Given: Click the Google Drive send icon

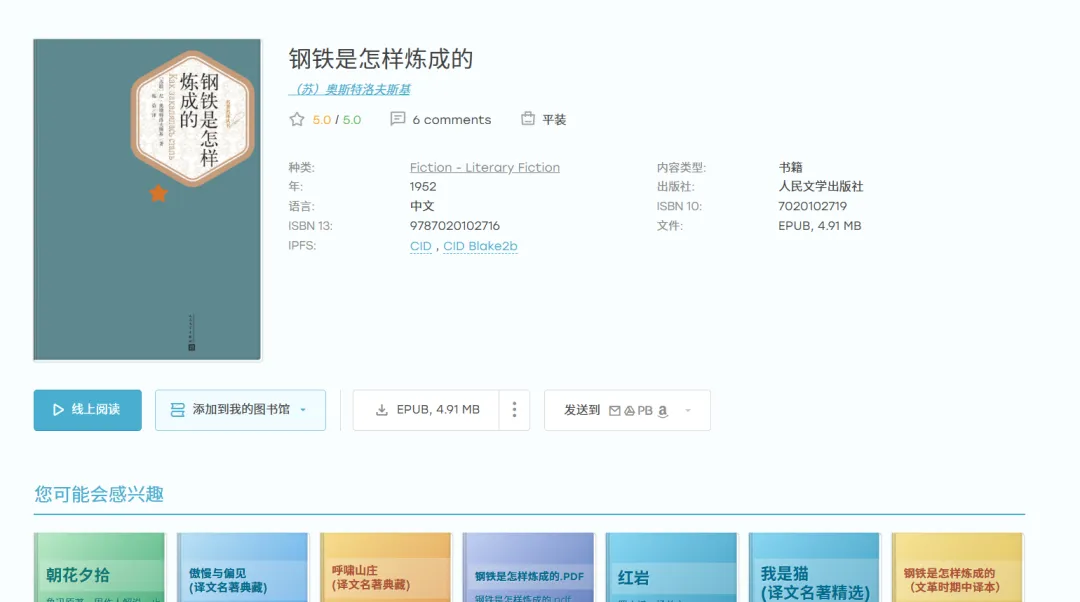Looking at the screenshot, I should click(630, 411).
